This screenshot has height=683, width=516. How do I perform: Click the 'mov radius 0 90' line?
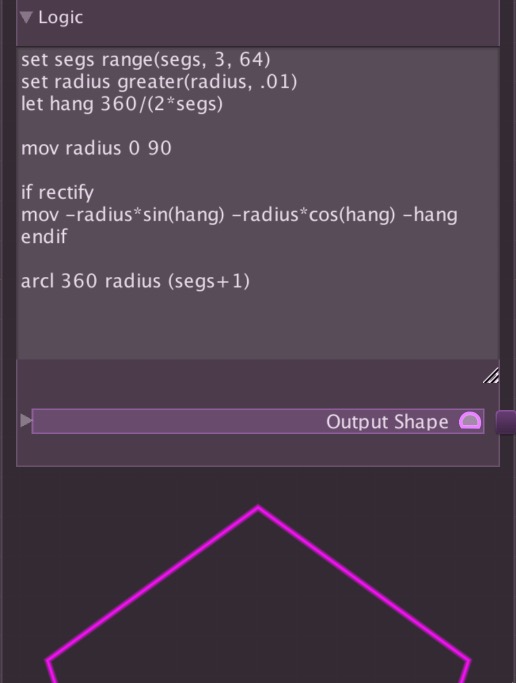point(96,148)
